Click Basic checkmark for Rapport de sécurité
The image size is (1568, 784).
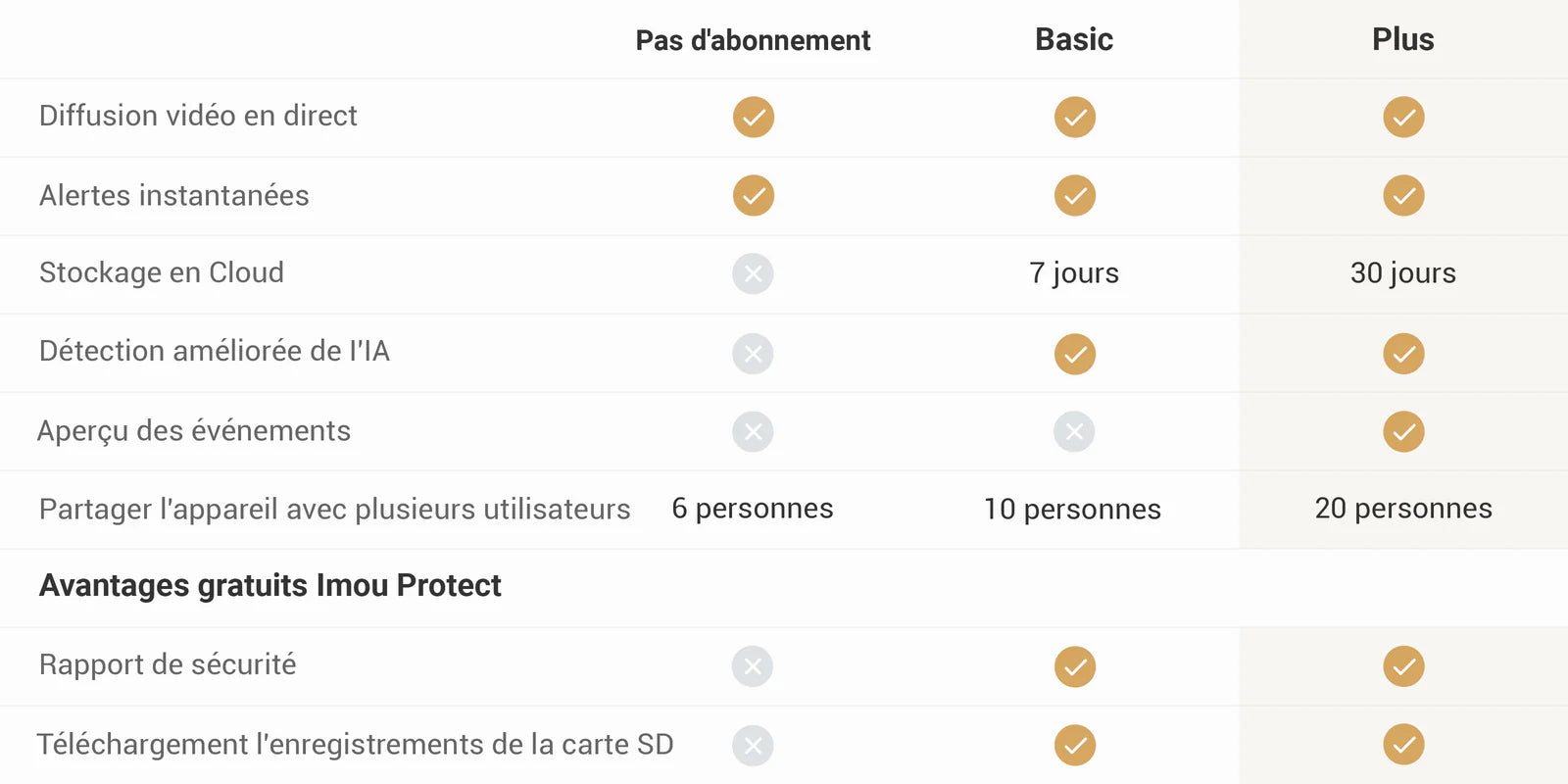pyautogui.click(x=1075, y=666)
